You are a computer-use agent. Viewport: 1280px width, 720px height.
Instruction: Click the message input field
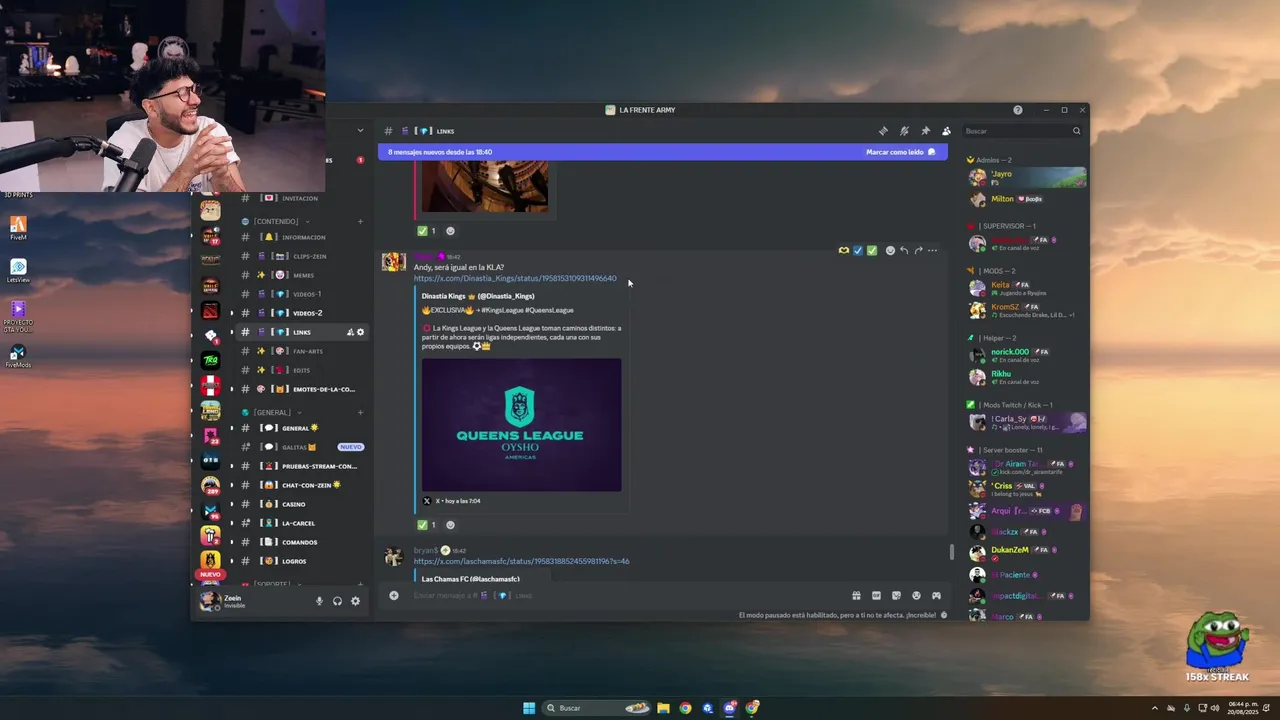tap(625, 595)
